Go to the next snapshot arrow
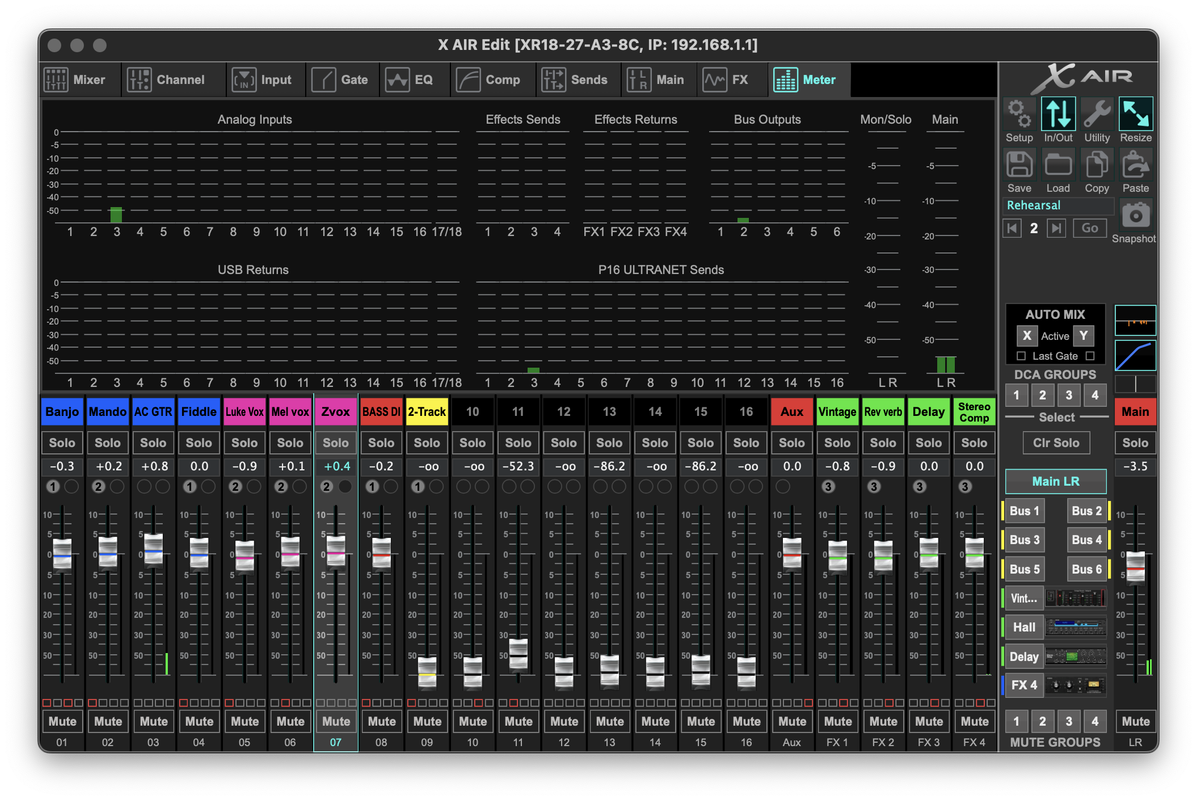1197x800 pixels. point(1056,228)
